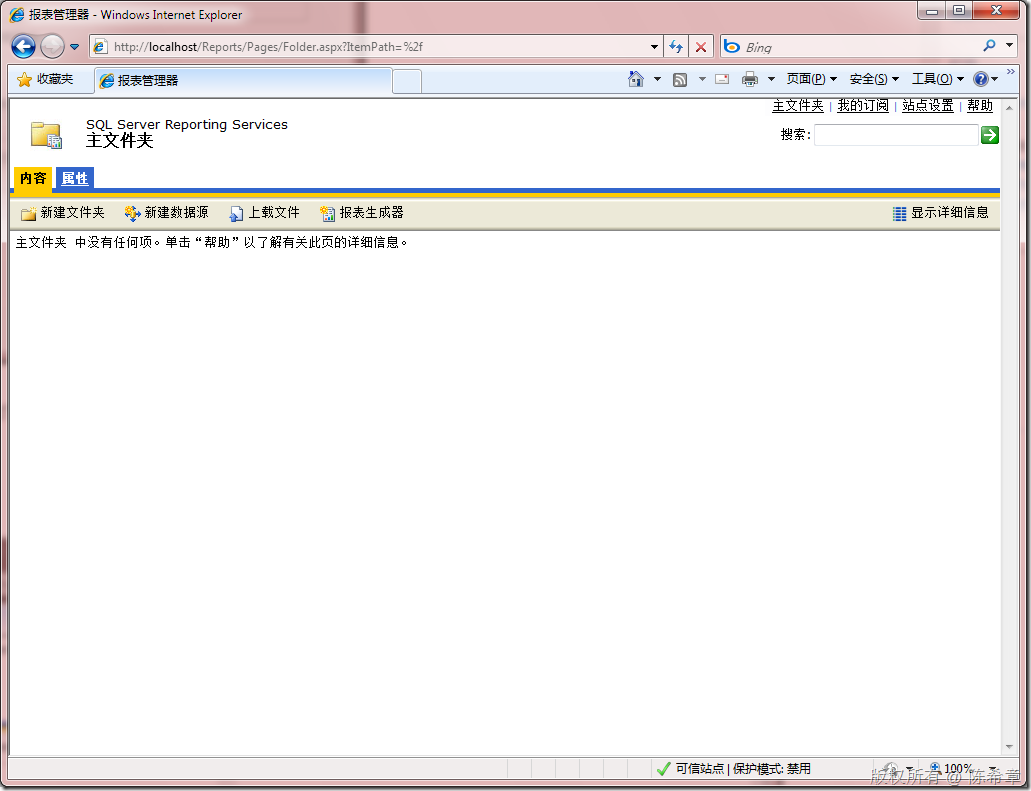Select the 内容 tab

(33, 179)
